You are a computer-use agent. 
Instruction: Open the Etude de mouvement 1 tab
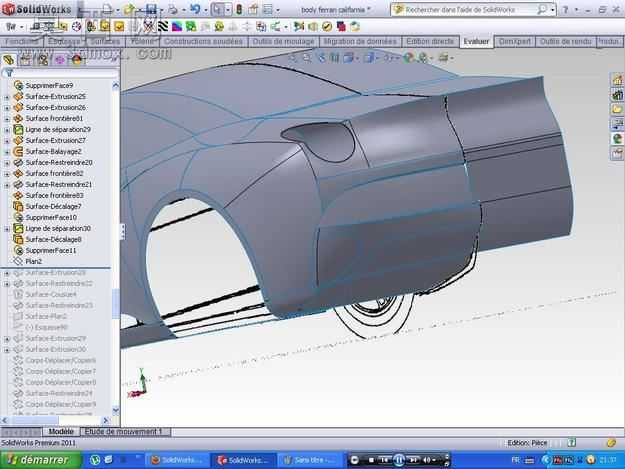tap(124, 432)
